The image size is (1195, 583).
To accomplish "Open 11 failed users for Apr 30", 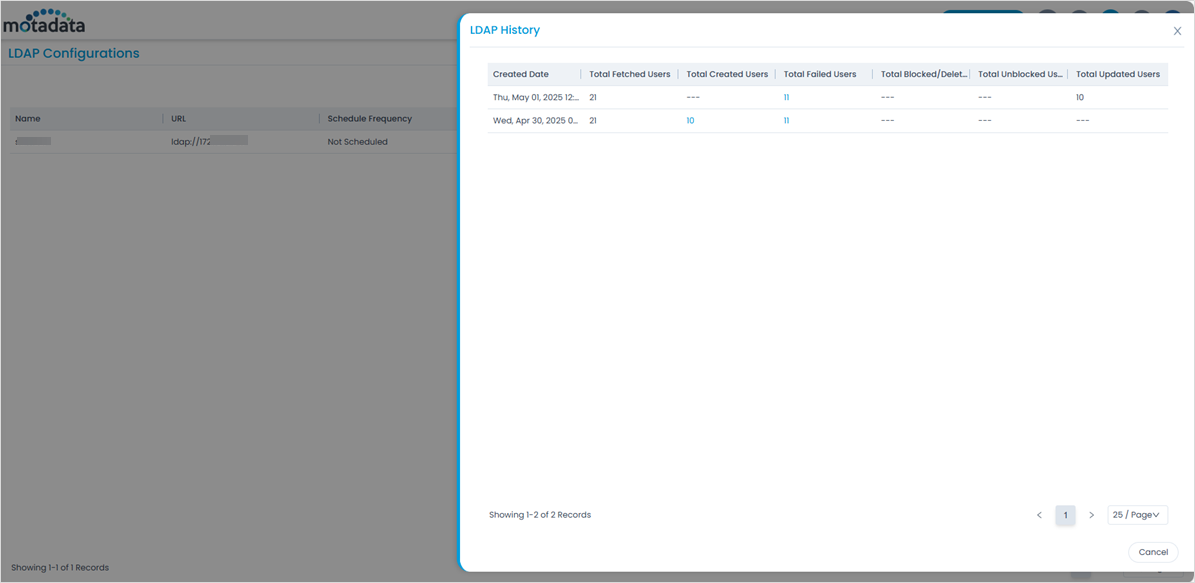I will [787, 120].
